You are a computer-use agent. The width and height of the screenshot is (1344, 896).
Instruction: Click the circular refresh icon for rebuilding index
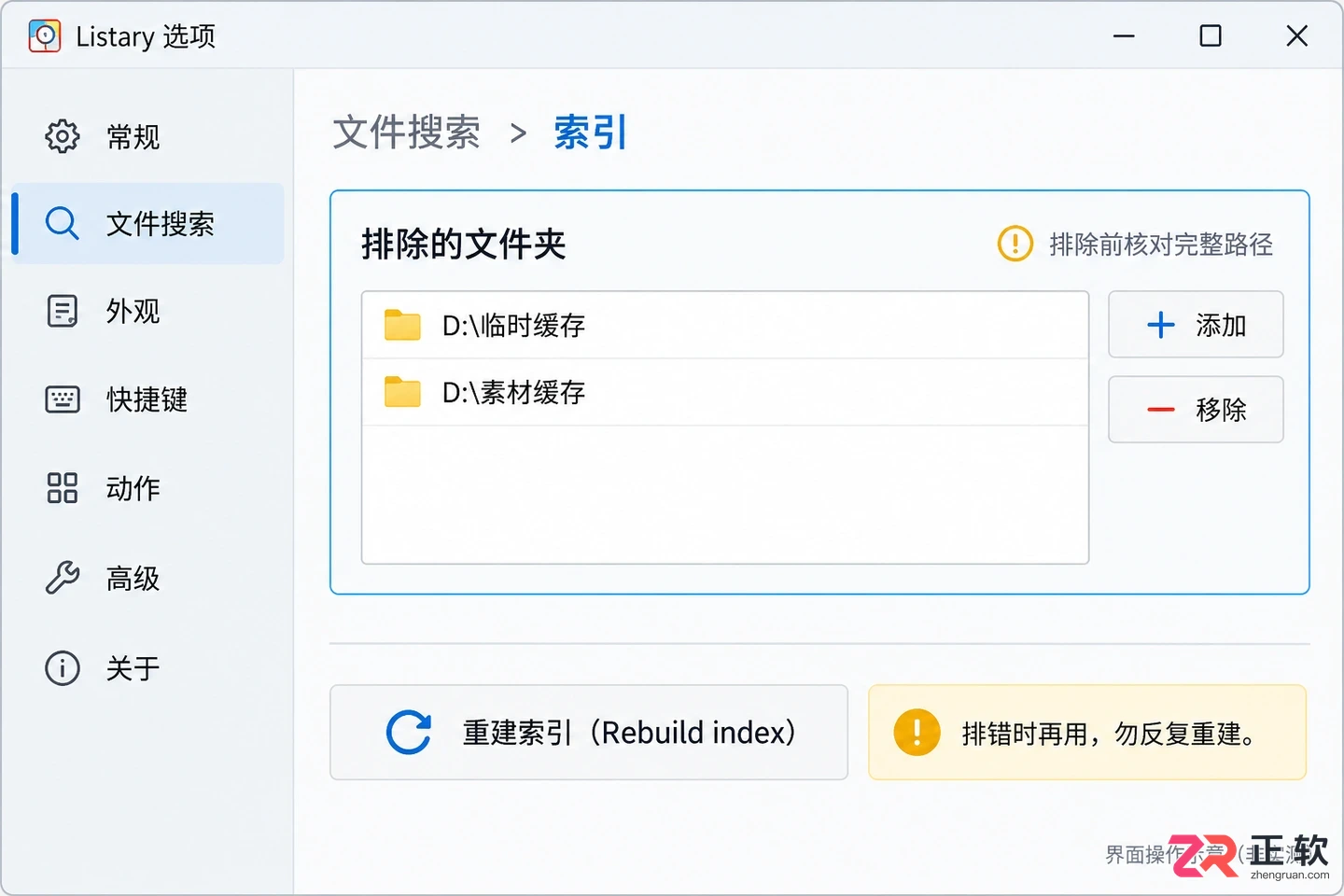(409, 733)
